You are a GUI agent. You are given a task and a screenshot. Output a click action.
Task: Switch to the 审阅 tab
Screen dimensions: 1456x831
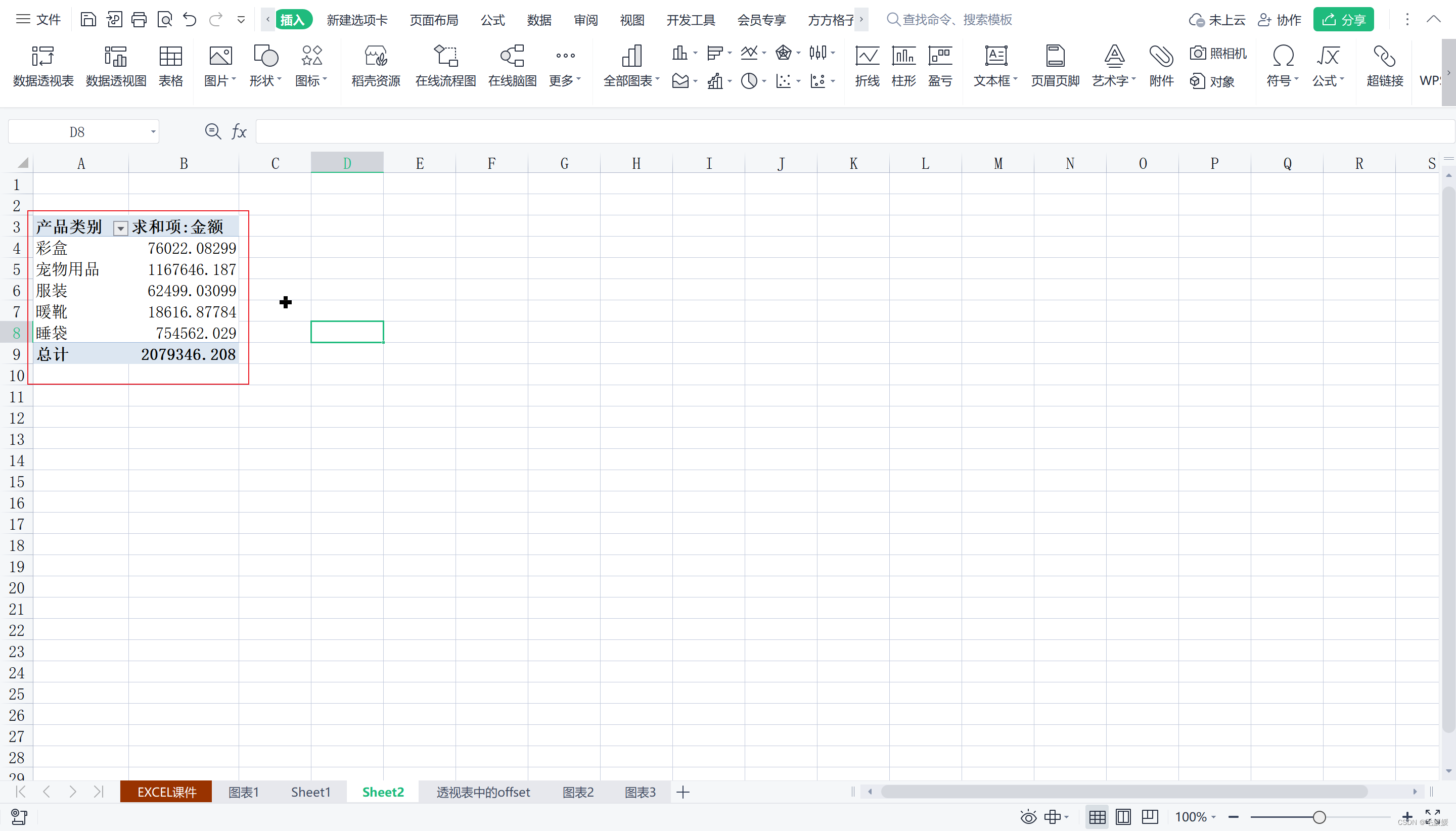[x=585, y=20]
